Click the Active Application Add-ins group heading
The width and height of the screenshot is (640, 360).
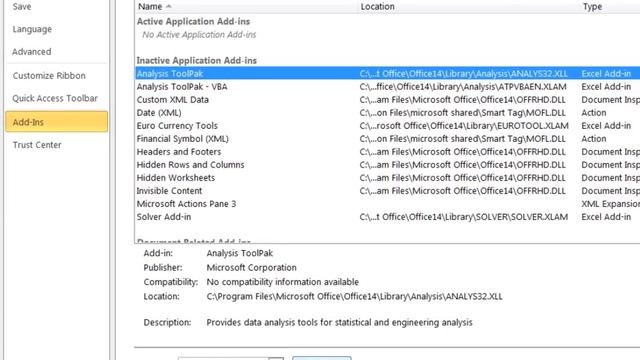(x=193, y=22)
